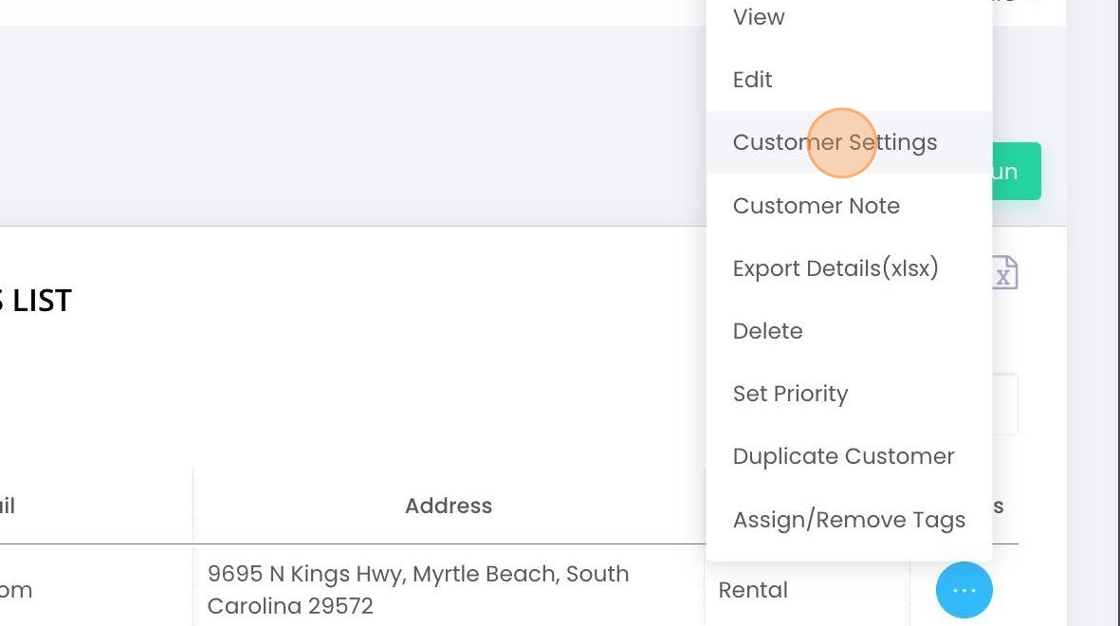The width and height of the screenshot is (1120, 626).
Task: Select View from the context menu
Action: (x=759, y=17)
